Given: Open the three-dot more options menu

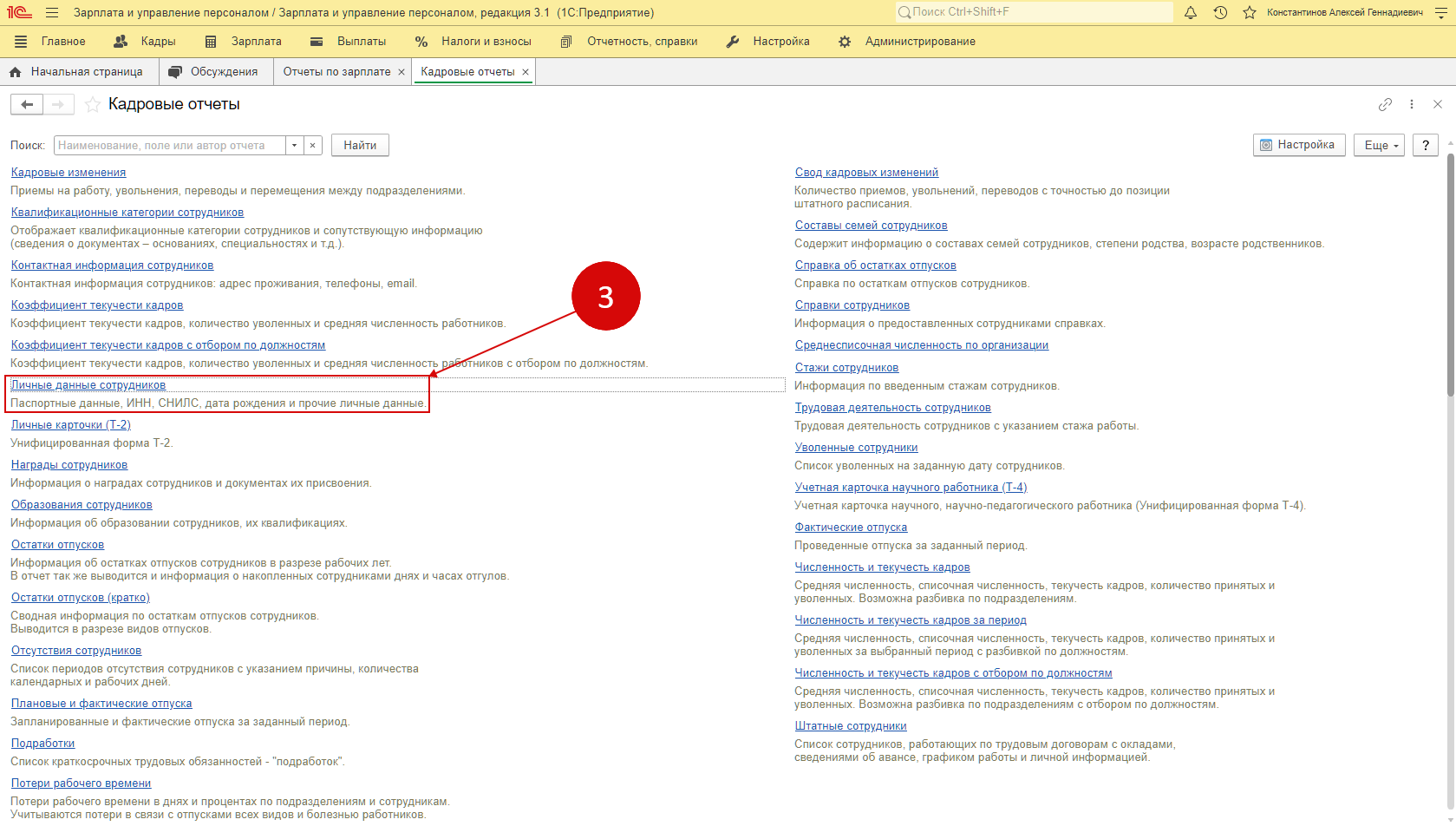Looking at the screenshot, I should click(x=1412, y=104).
